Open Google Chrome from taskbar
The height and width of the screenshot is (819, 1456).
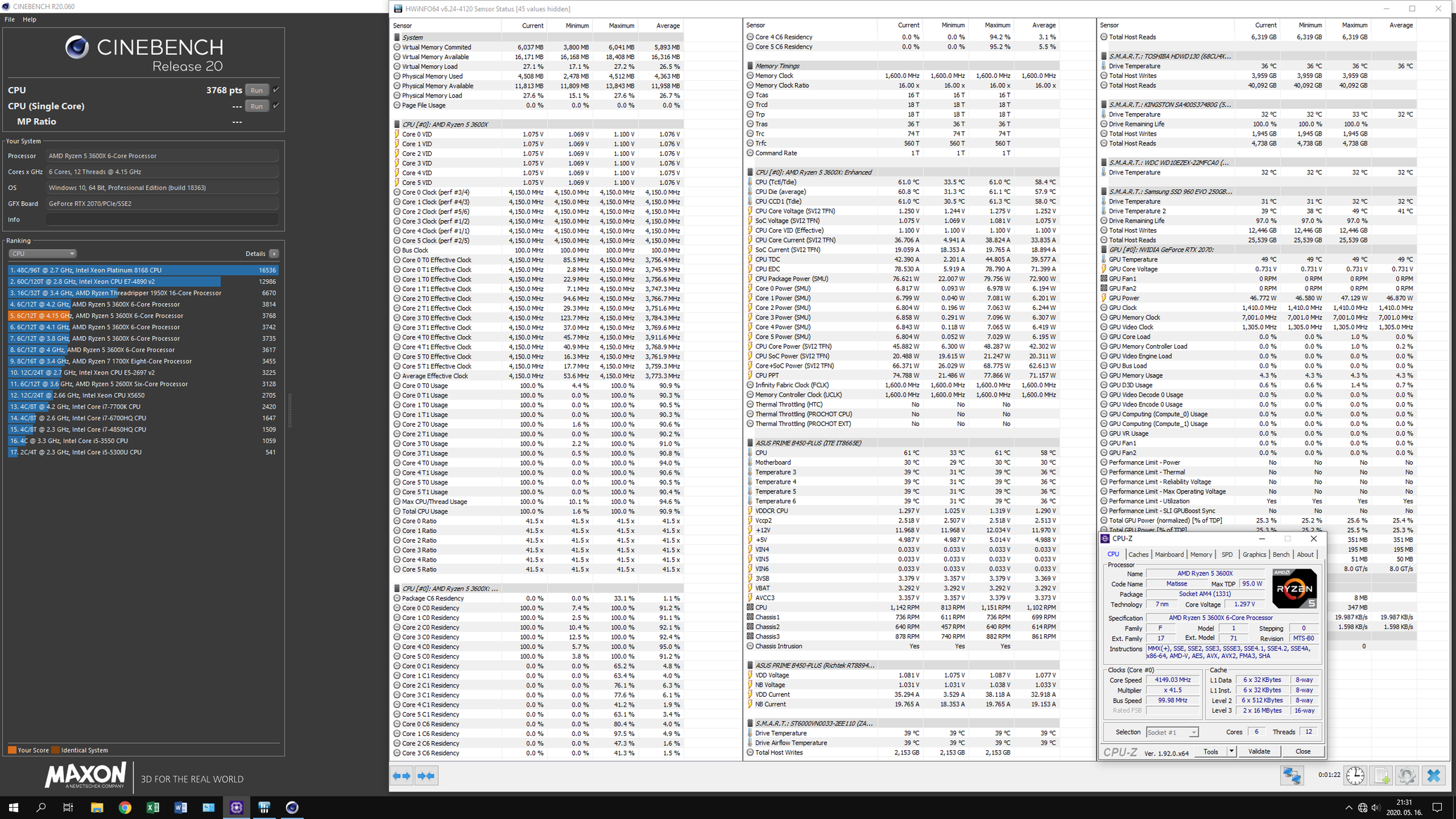pos(125,807)
